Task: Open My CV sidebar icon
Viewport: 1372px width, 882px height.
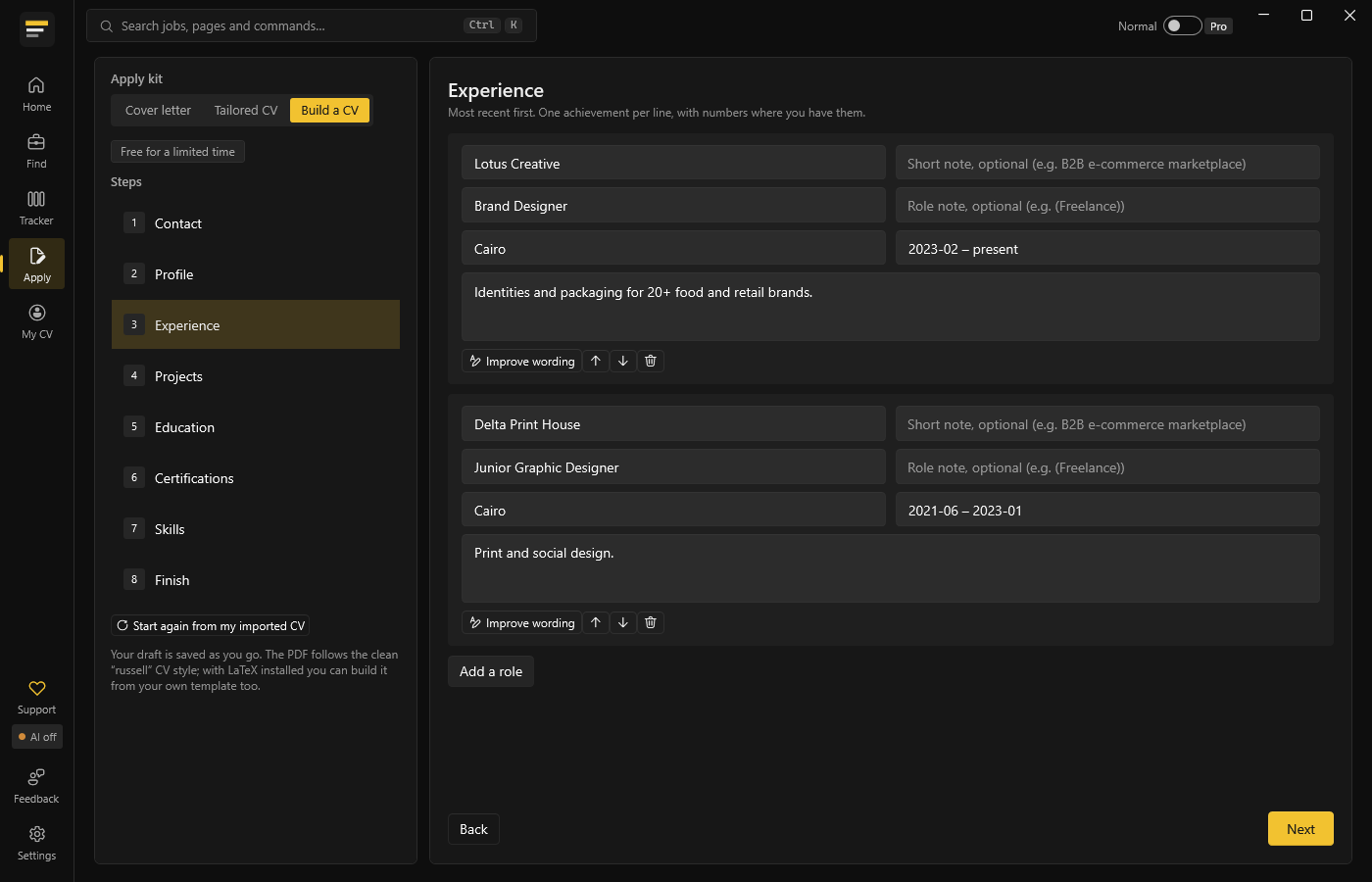Action: (36, 321)
